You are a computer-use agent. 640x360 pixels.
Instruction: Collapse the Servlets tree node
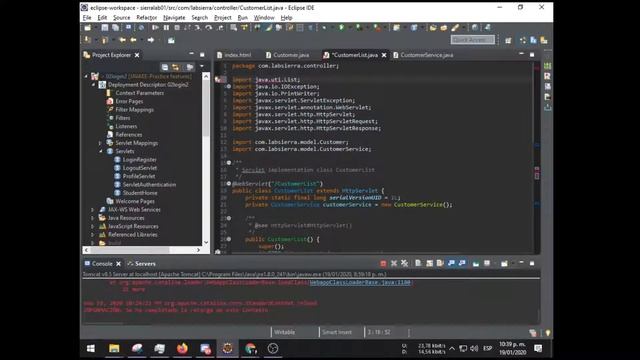coord(100,151)
